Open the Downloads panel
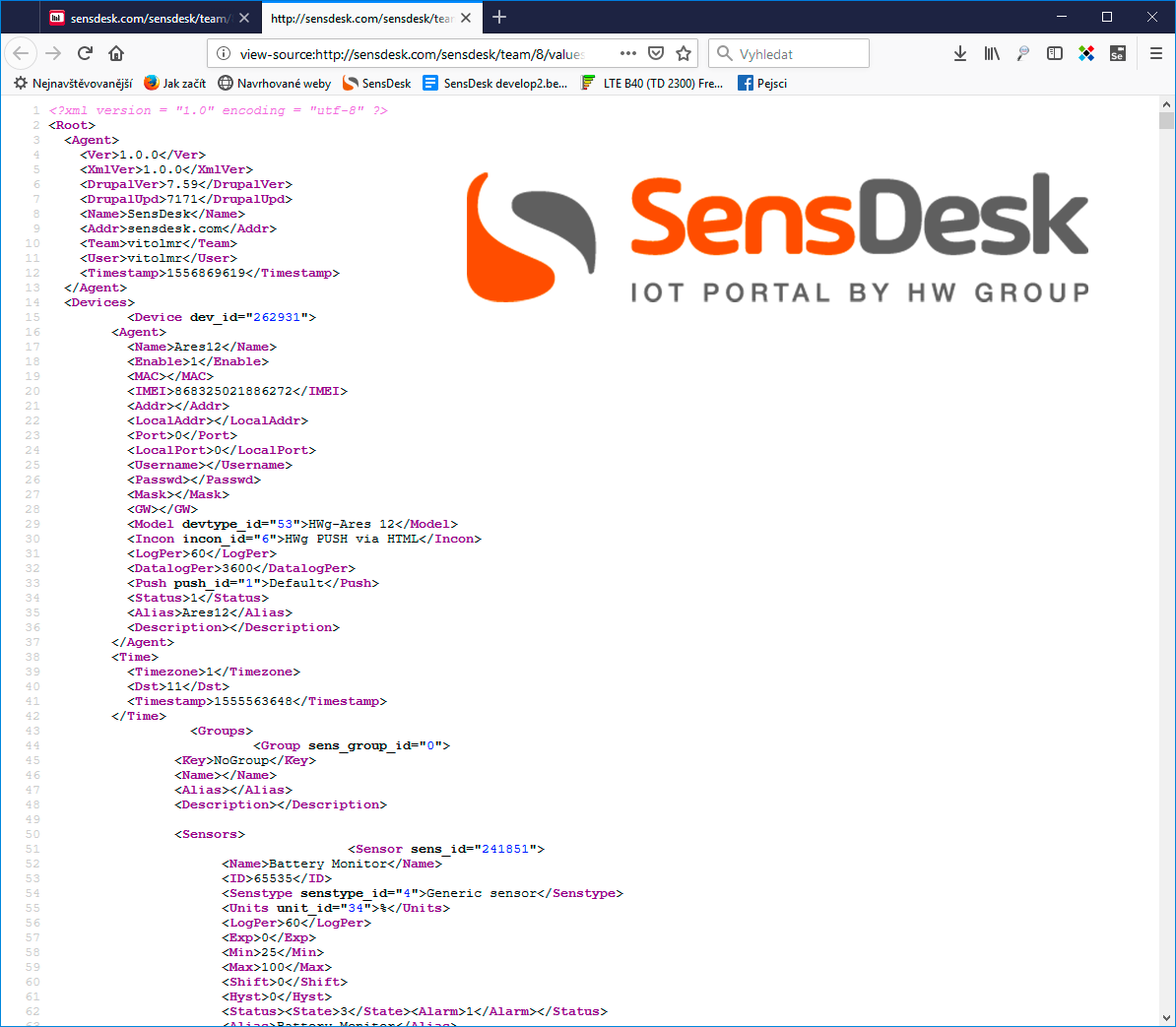 960,53
